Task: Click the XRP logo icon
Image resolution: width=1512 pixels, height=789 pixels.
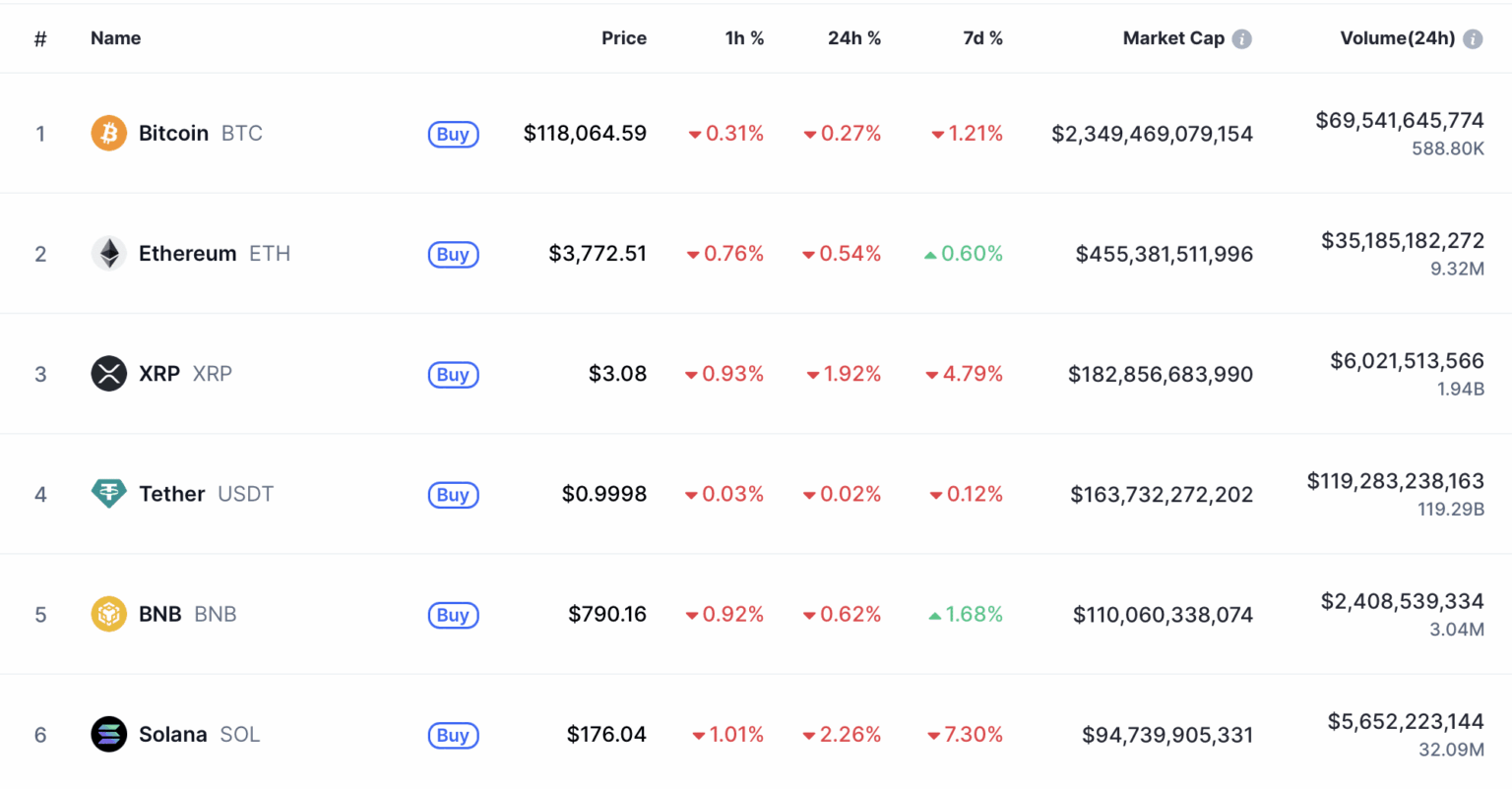Action: tap(108, 374)
